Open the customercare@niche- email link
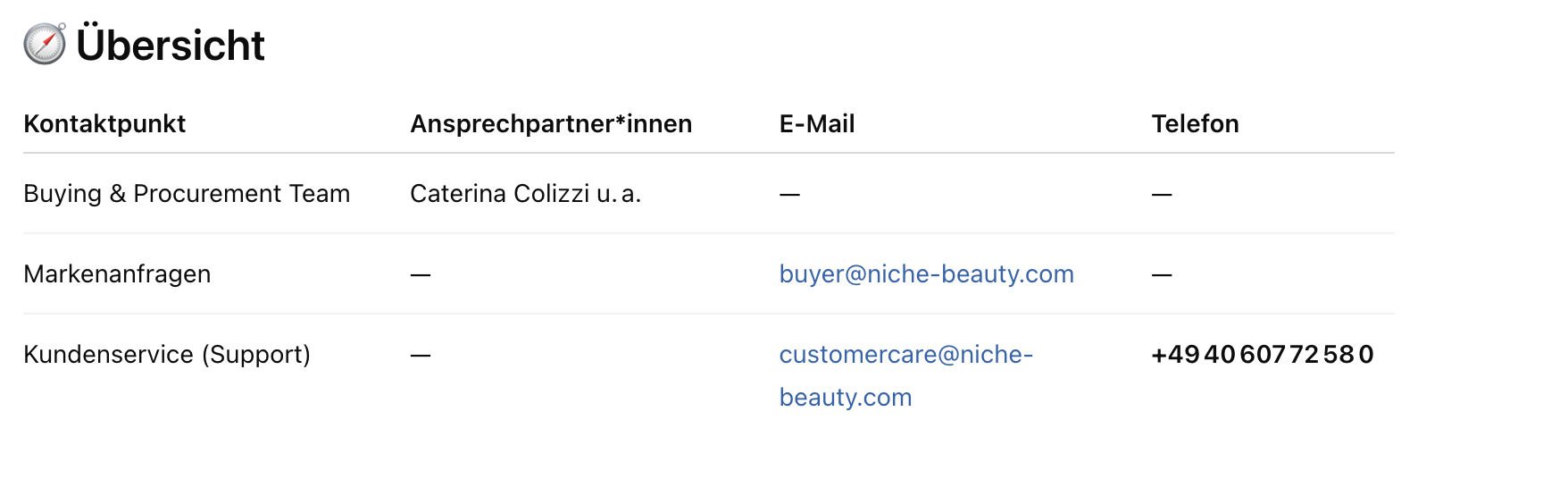1568x504 pixels. 905,355
